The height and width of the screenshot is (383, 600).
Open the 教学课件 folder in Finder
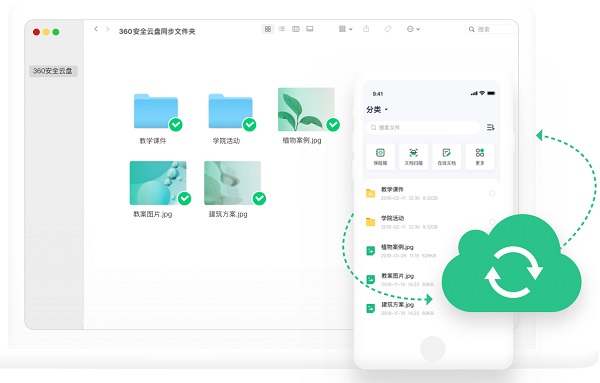[x=156, y=111]
